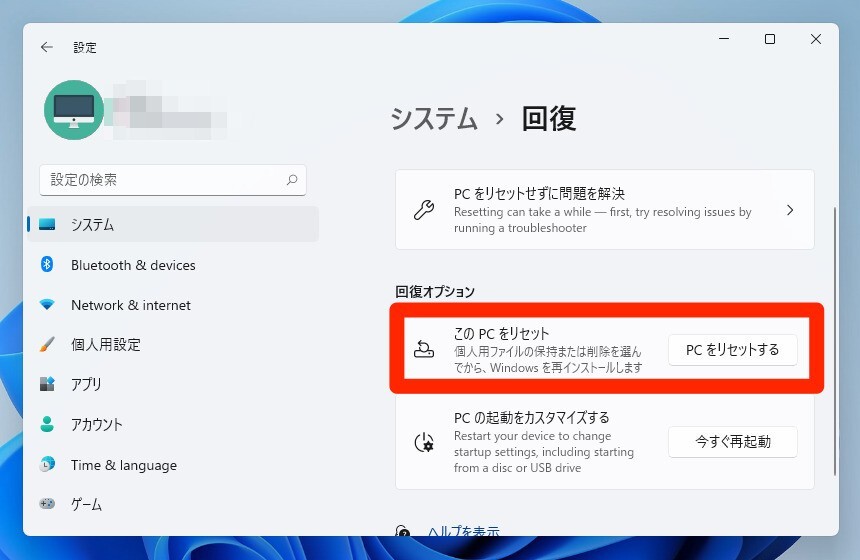Image resolution: width=860 pixels, height=560 pixels.
Task: Click the content area vertical scrollbar
Action: tap(835, 342)
